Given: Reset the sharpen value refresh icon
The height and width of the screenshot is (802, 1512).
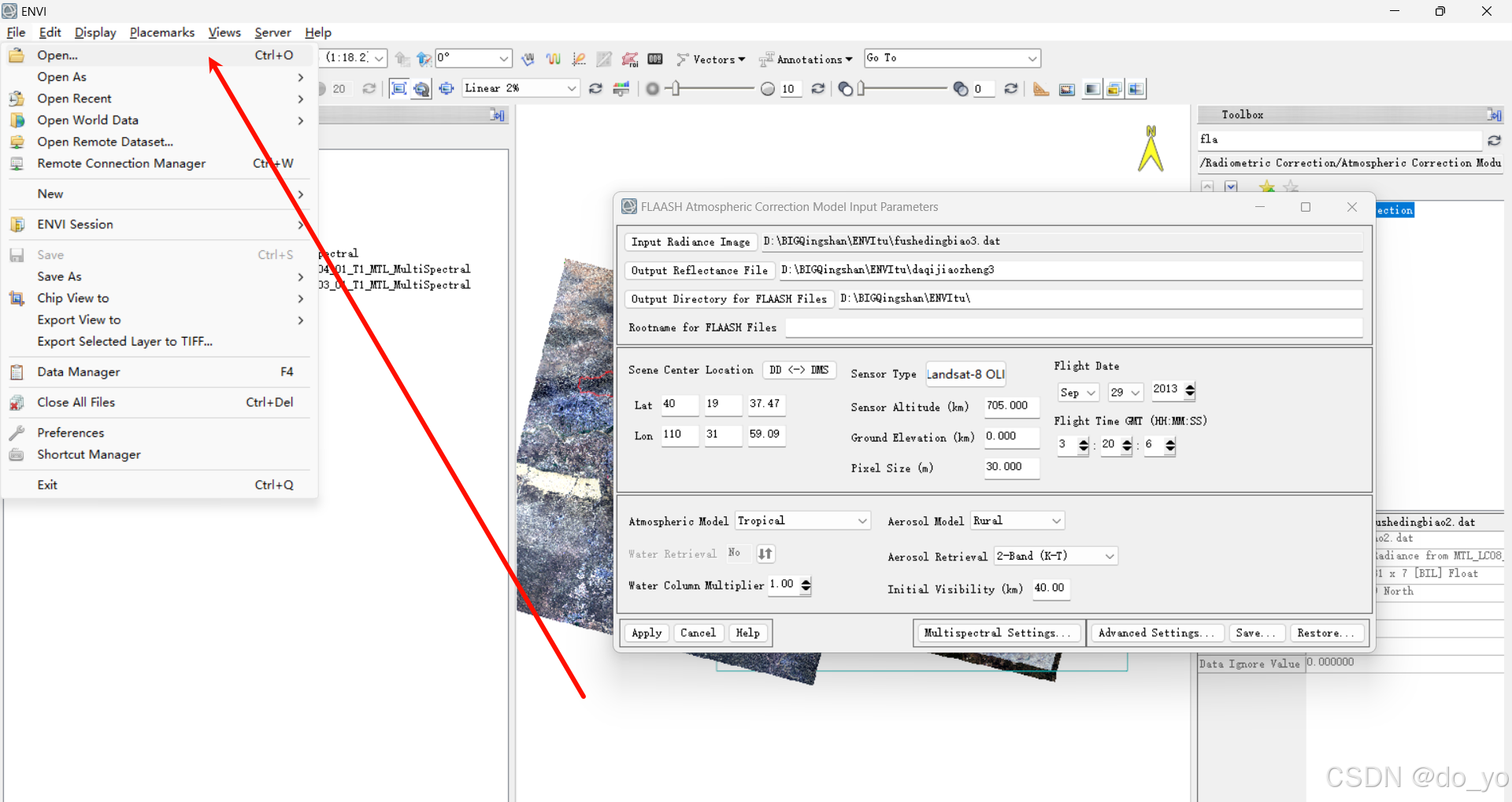Looking at the screenshot, I should (x=818, y=88).
